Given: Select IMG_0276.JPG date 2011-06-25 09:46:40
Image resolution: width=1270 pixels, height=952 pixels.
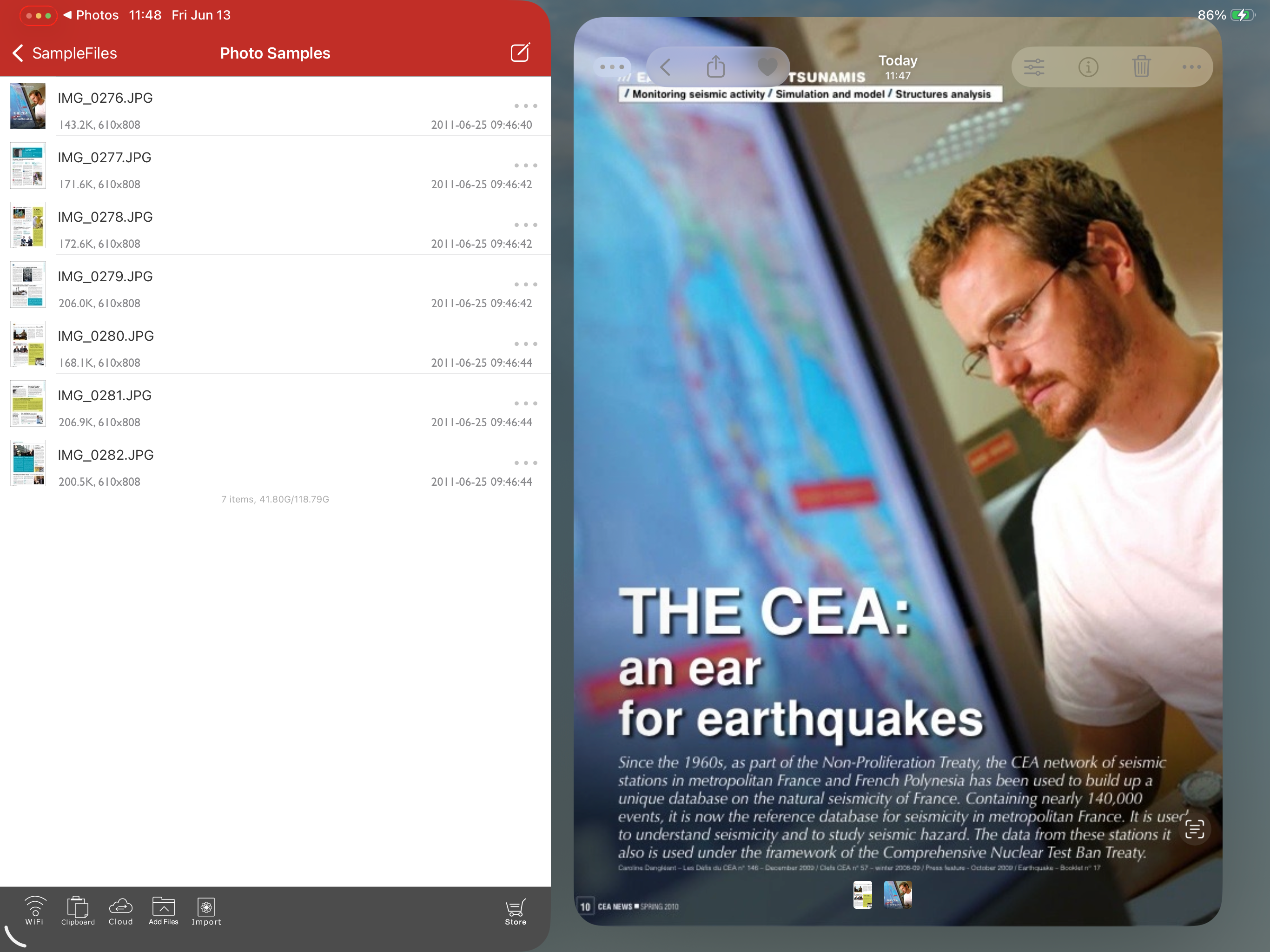Looking at the screenshot, I should pyautogui.click(x=482, y=125).
